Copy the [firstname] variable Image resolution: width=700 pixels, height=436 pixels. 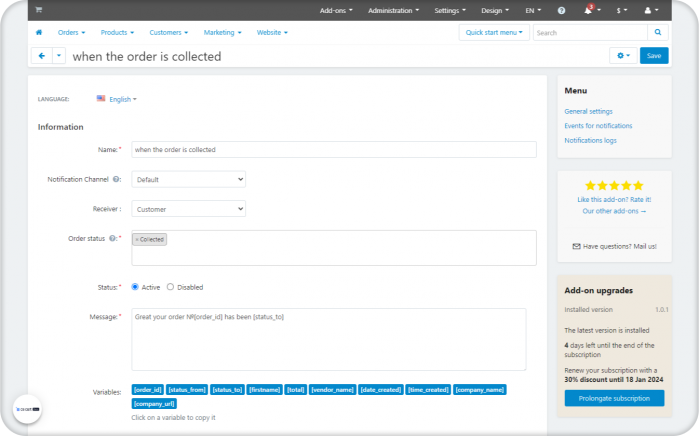tap(265, 390)
